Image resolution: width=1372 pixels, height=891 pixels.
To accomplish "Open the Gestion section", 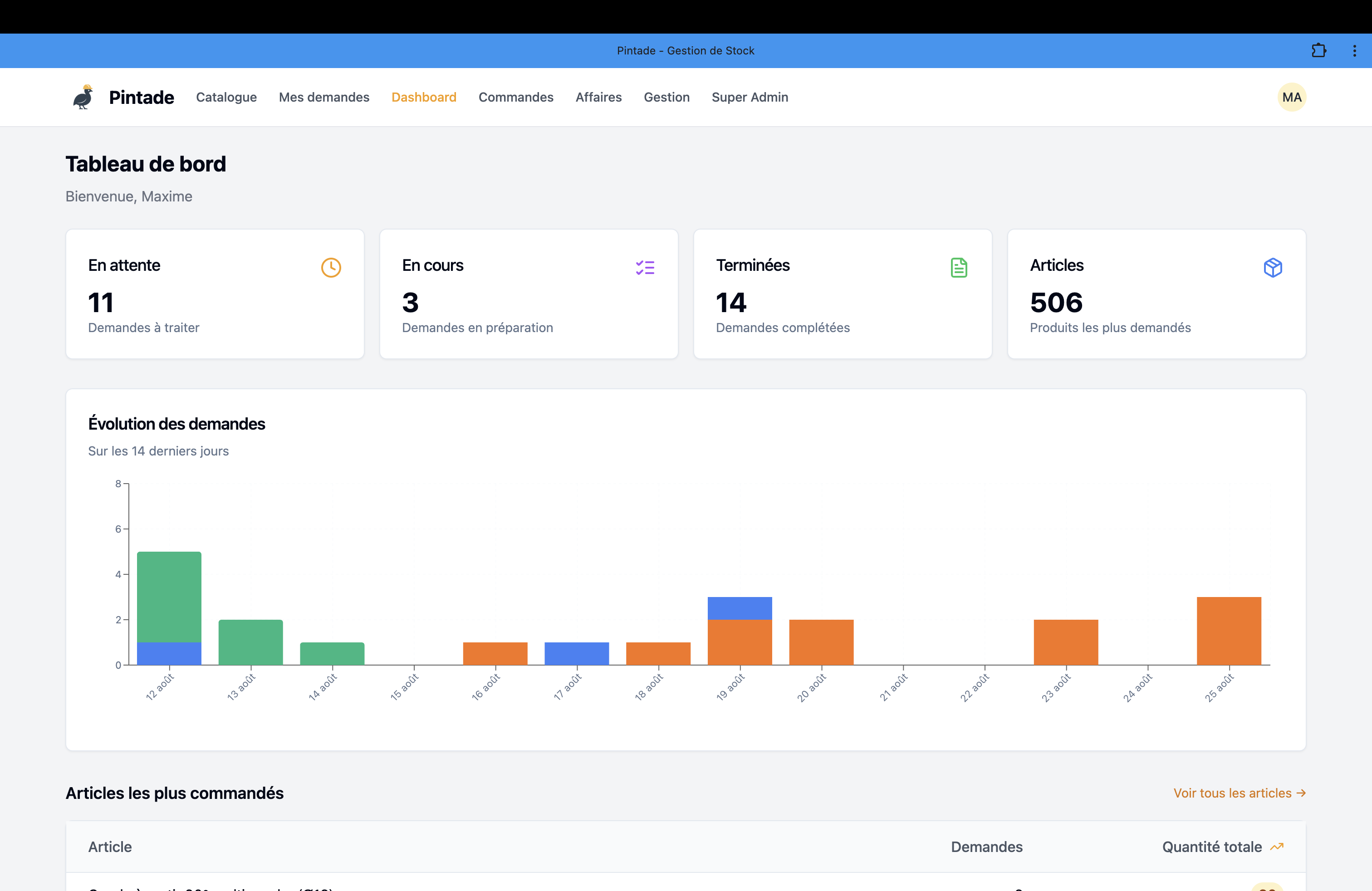I will (666, 97).
